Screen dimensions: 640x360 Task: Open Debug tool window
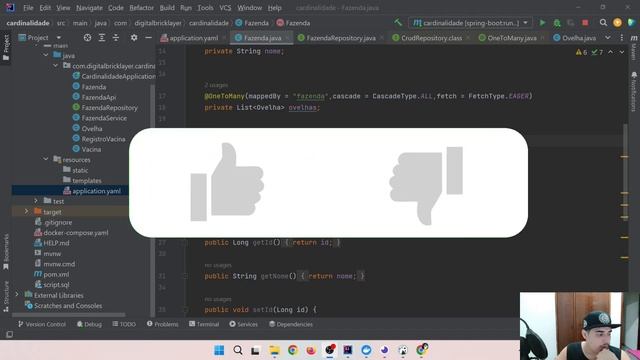(89, 324)
